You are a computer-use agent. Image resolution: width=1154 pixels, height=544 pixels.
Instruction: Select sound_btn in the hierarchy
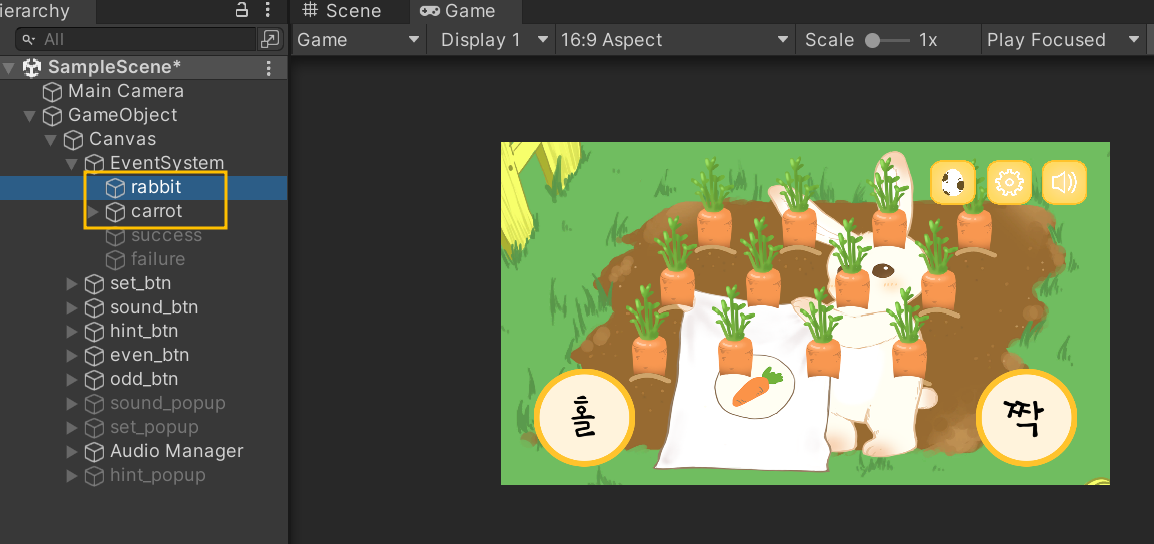click(x=154, y=307)
